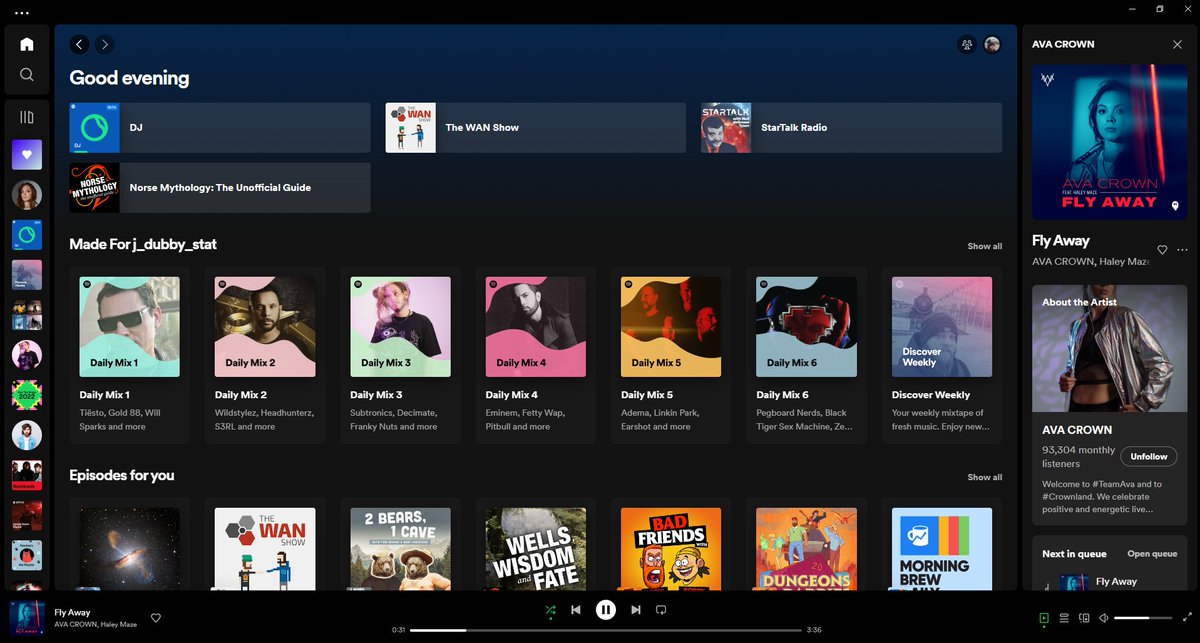Image resolution: width=1200 pixels, height=643 pixels.
Task: Open the user profile avatar
Action: 992,44
